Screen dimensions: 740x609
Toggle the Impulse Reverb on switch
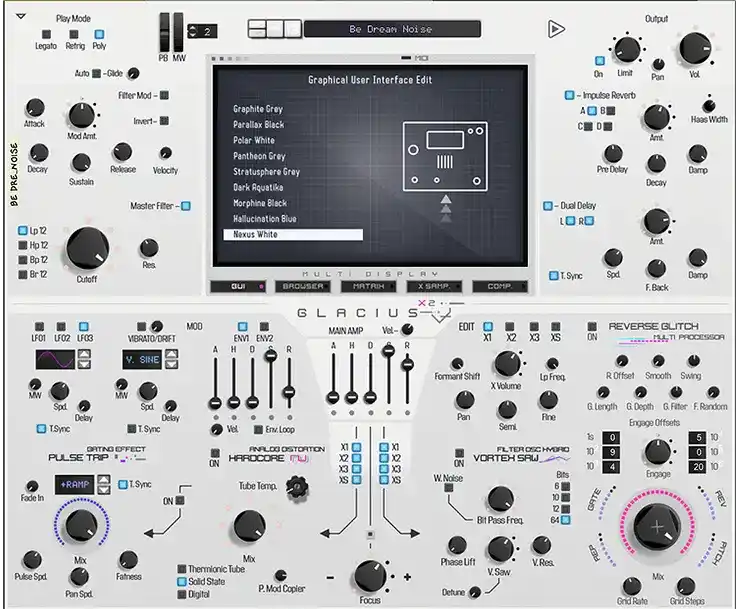[x=569, y=95]
